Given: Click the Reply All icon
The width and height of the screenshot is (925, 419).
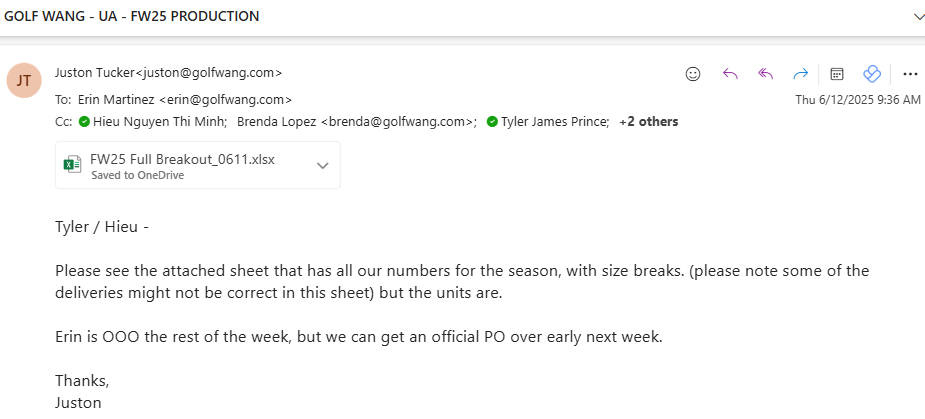Looking at the screenshot, I should 766,73.
